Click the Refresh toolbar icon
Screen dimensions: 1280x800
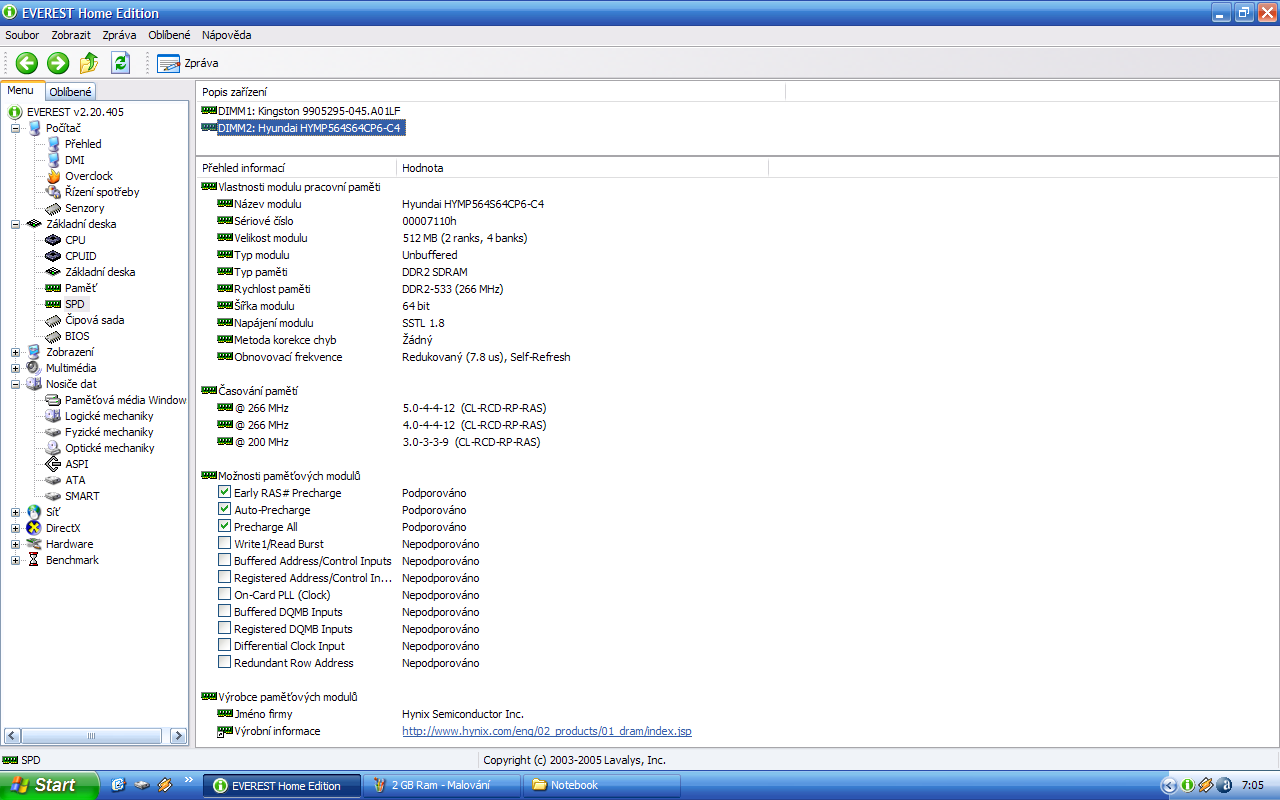coord(121,63)
